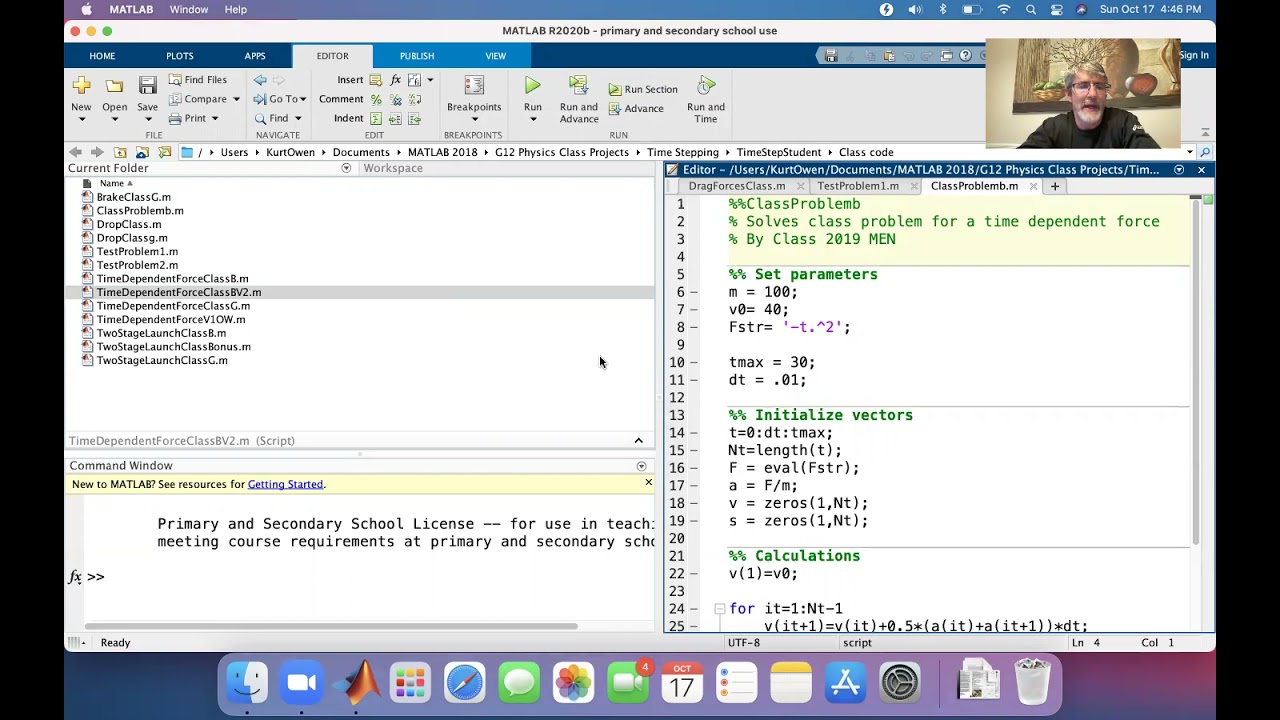Switch to the HOME ribbon tab
1280x720 pixels.
point(102,56)
